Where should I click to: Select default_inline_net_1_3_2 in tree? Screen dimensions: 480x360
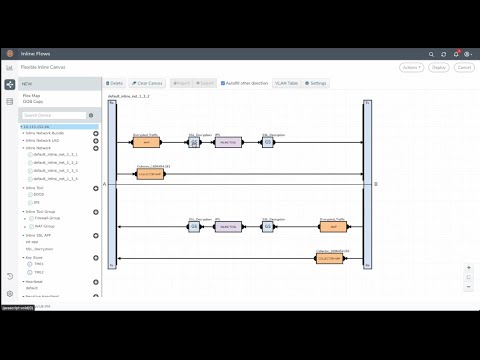tap(55, 163)
